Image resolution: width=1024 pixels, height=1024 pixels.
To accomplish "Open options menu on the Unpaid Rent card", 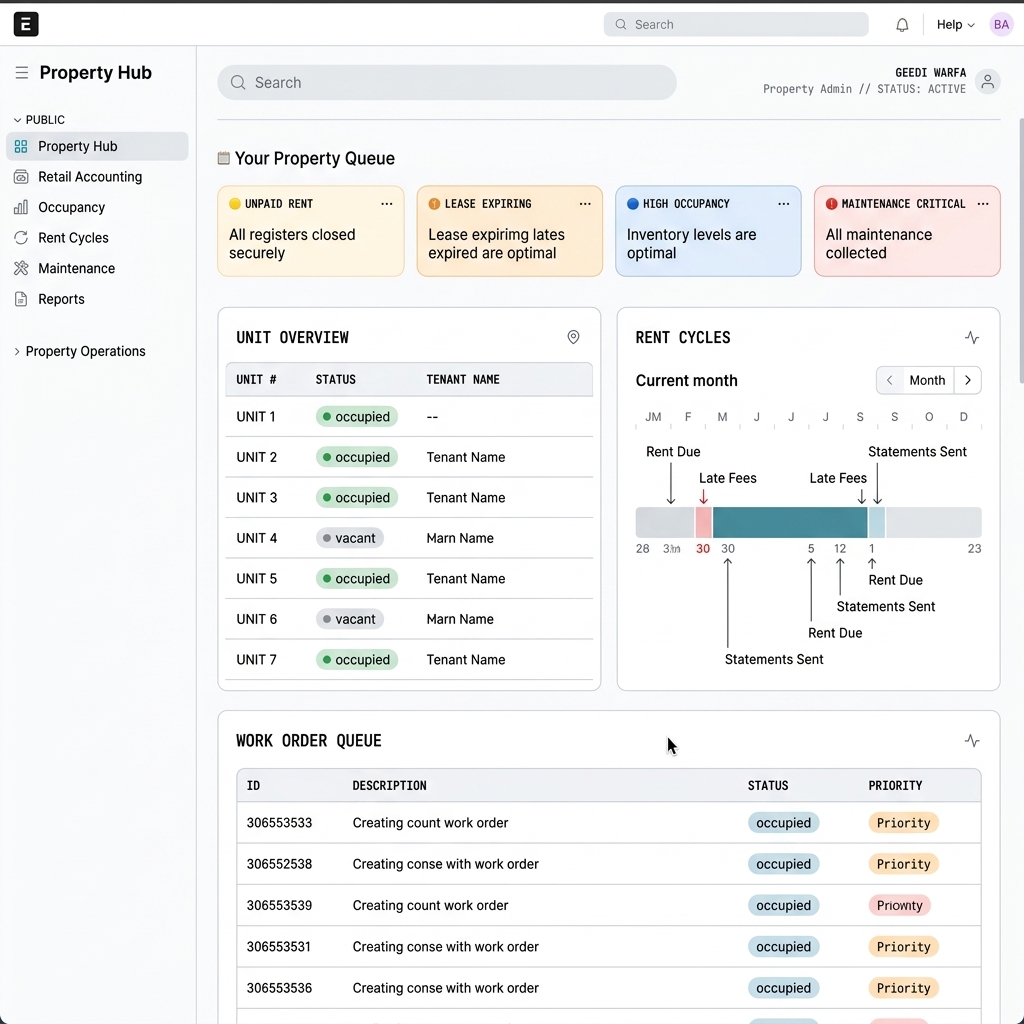I will click(387, 203).
